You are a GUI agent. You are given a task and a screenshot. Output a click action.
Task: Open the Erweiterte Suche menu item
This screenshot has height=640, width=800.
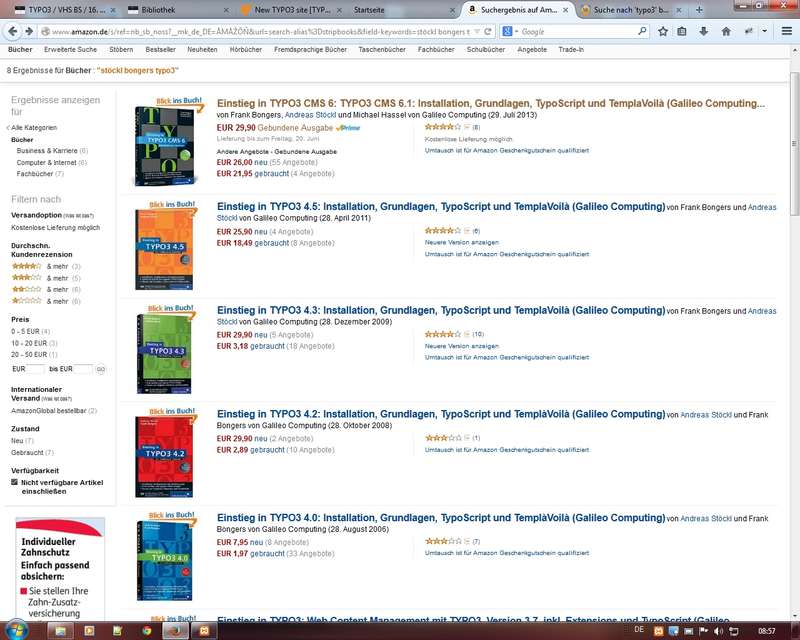[70, 50]
